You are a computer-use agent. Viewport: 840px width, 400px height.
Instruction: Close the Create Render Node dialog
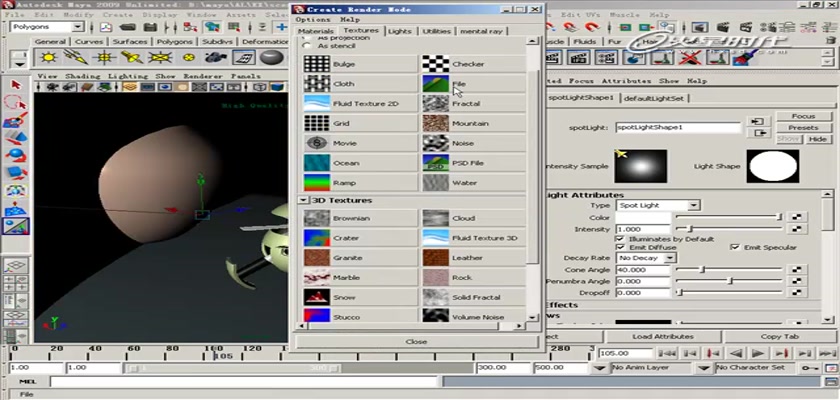pyautogui.click(x=416, y=342)
